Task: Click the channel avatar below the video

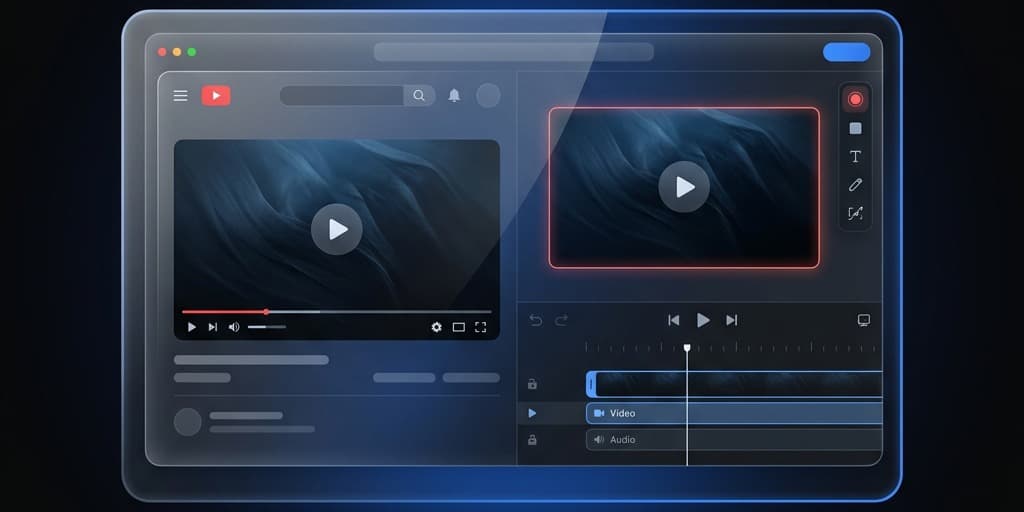Action: tap(187, 422)
